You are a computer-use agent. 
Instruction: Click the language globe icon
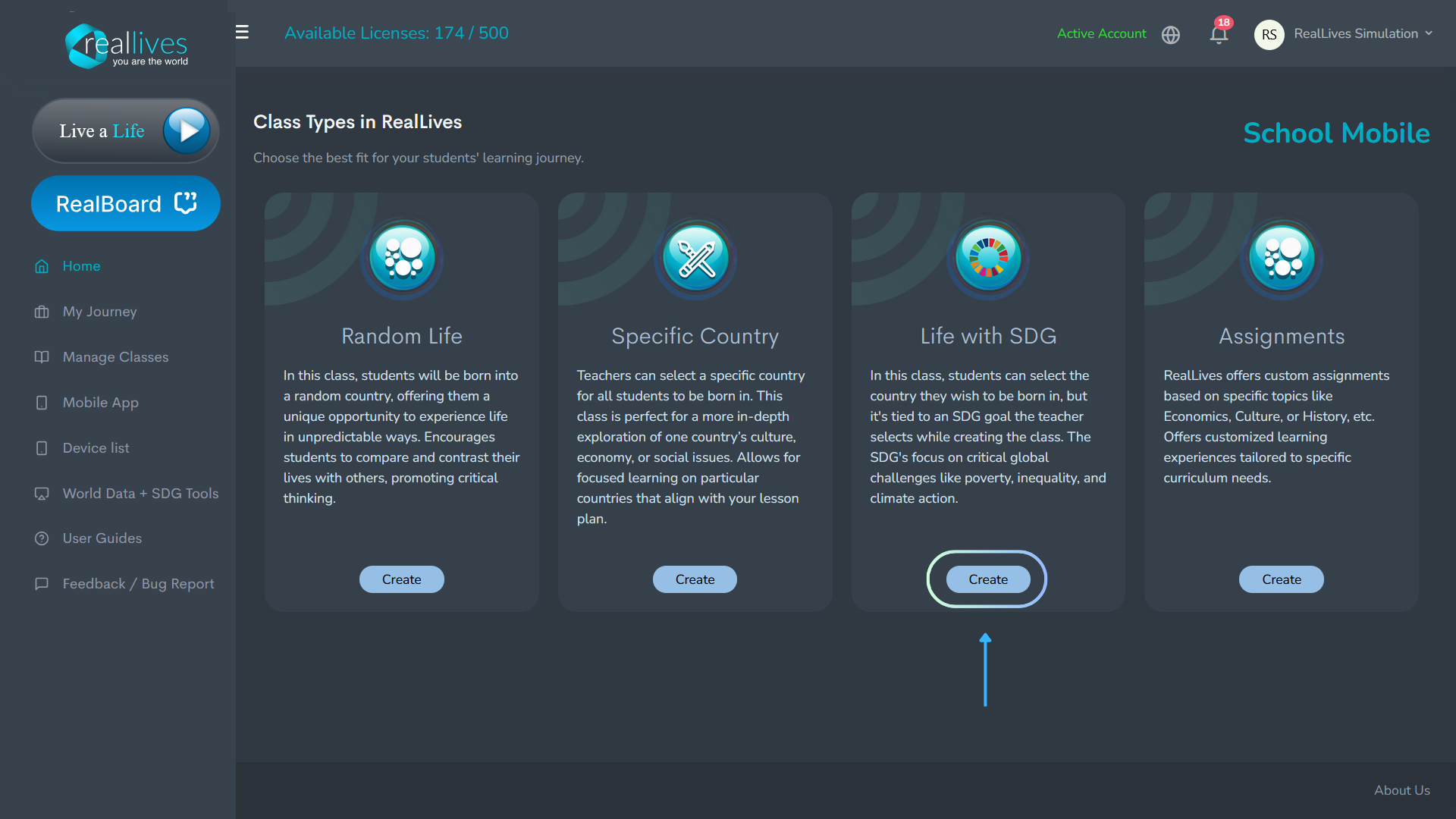(1171, 35)
